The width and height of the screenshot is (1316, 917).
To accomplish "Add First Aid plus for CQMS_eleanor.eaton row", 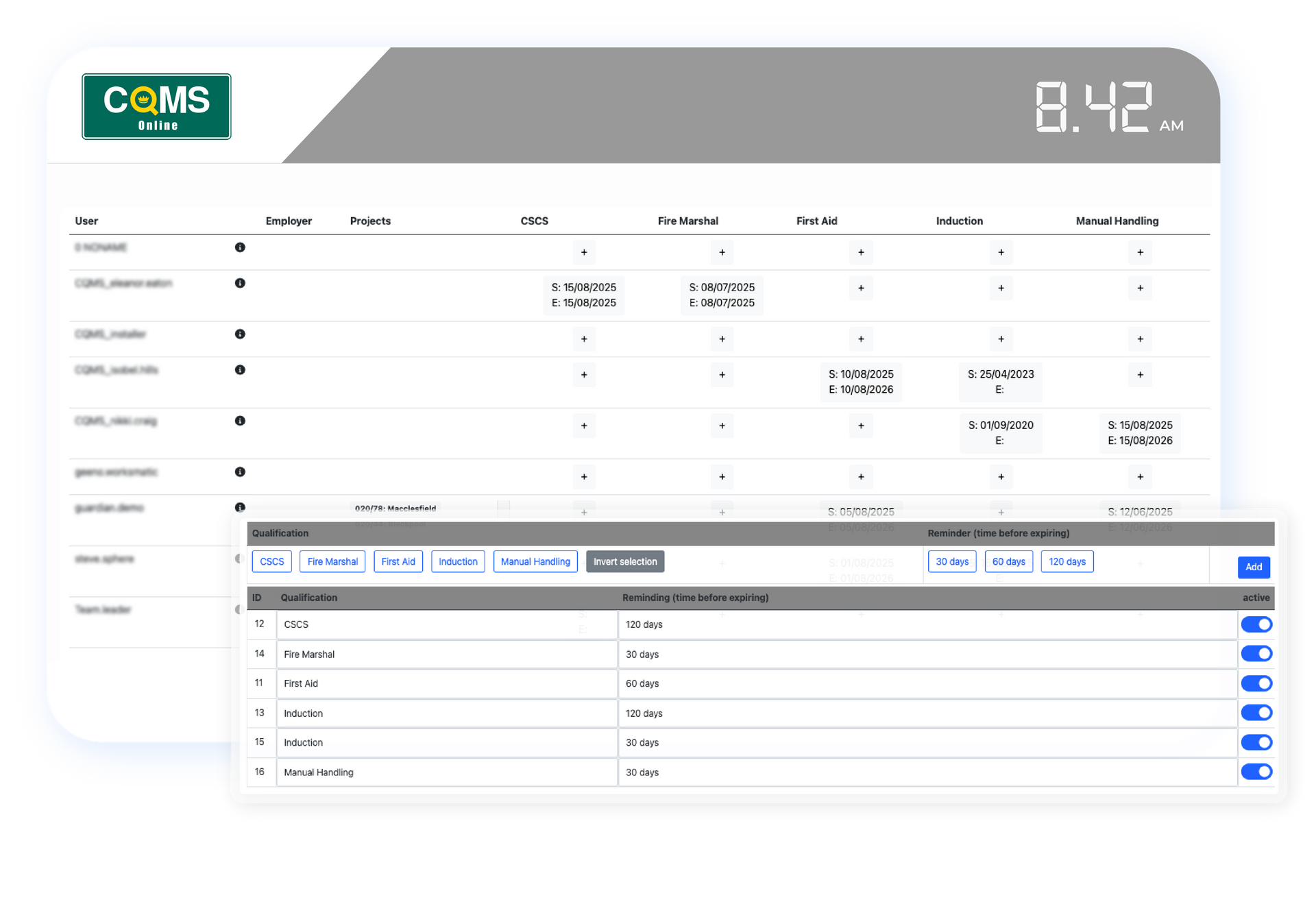I will coord(861,288).
